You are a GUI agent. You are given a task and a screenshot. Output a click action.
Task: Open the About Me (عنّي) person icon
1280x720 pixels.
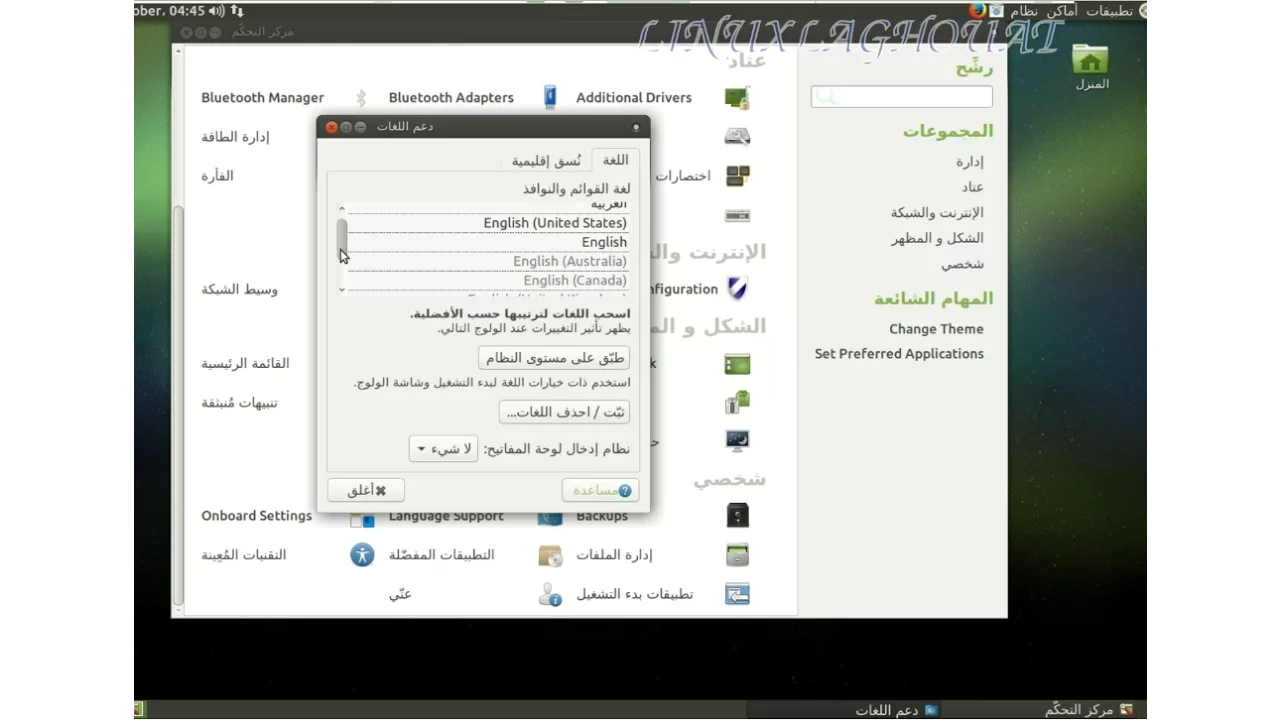pyautogui.click(x=550, y=594)
